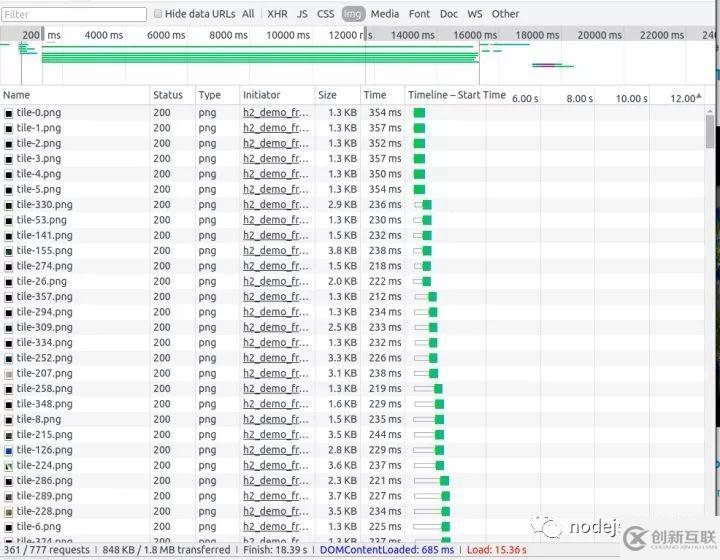This screenshot has width=720, height=560.
Task: Click the Load: 15.36 s status text
Action: tap(496, 550)
